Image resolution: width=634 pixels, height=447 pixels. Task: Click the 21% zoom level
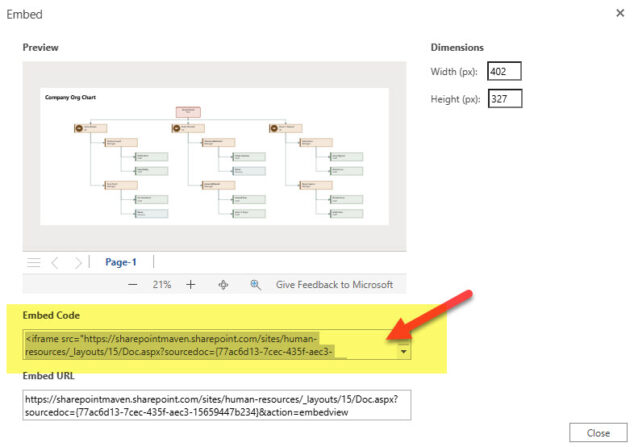tap(162, 285)
